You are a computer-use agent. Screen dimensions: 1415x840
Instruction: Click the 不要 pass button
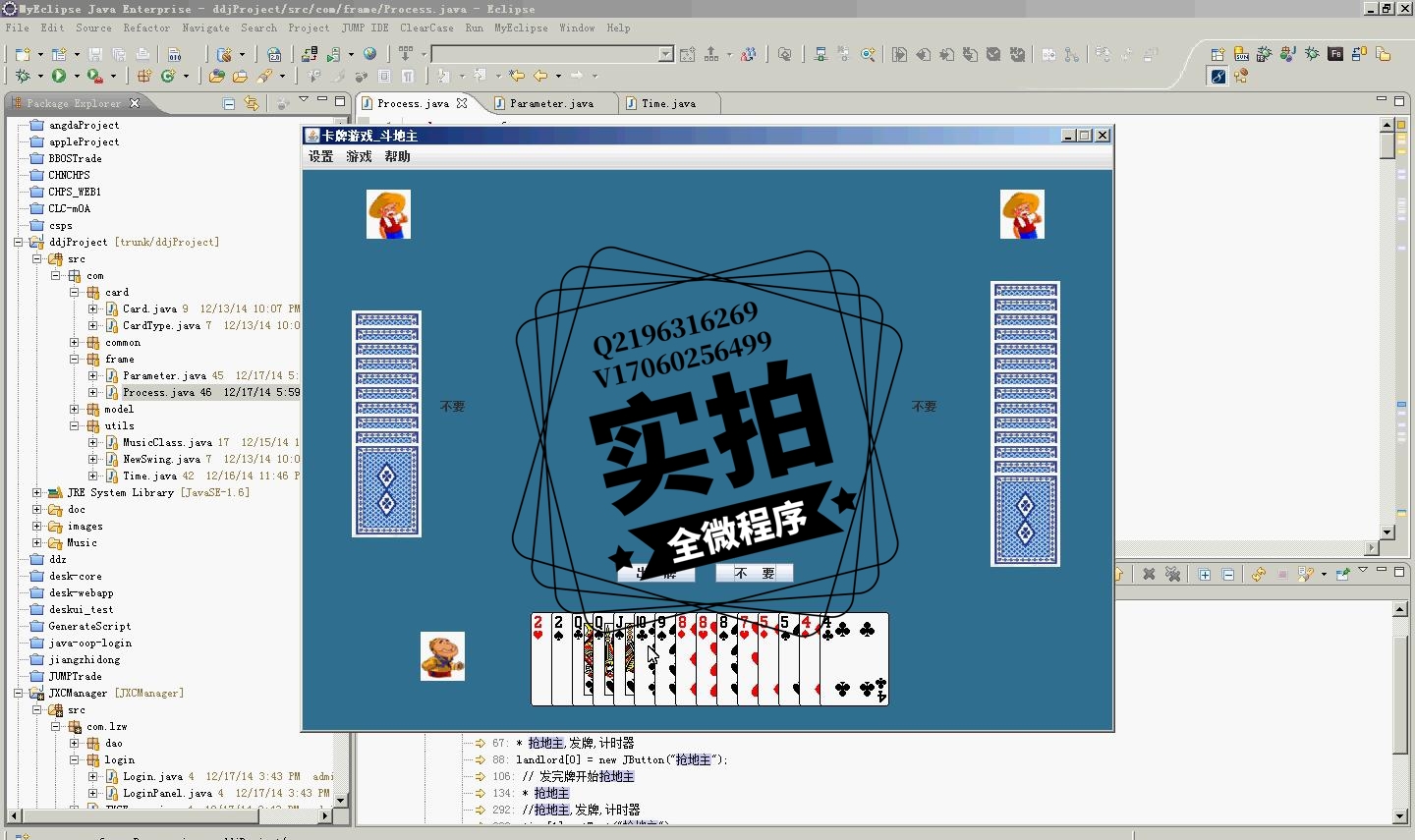(754, 573)
